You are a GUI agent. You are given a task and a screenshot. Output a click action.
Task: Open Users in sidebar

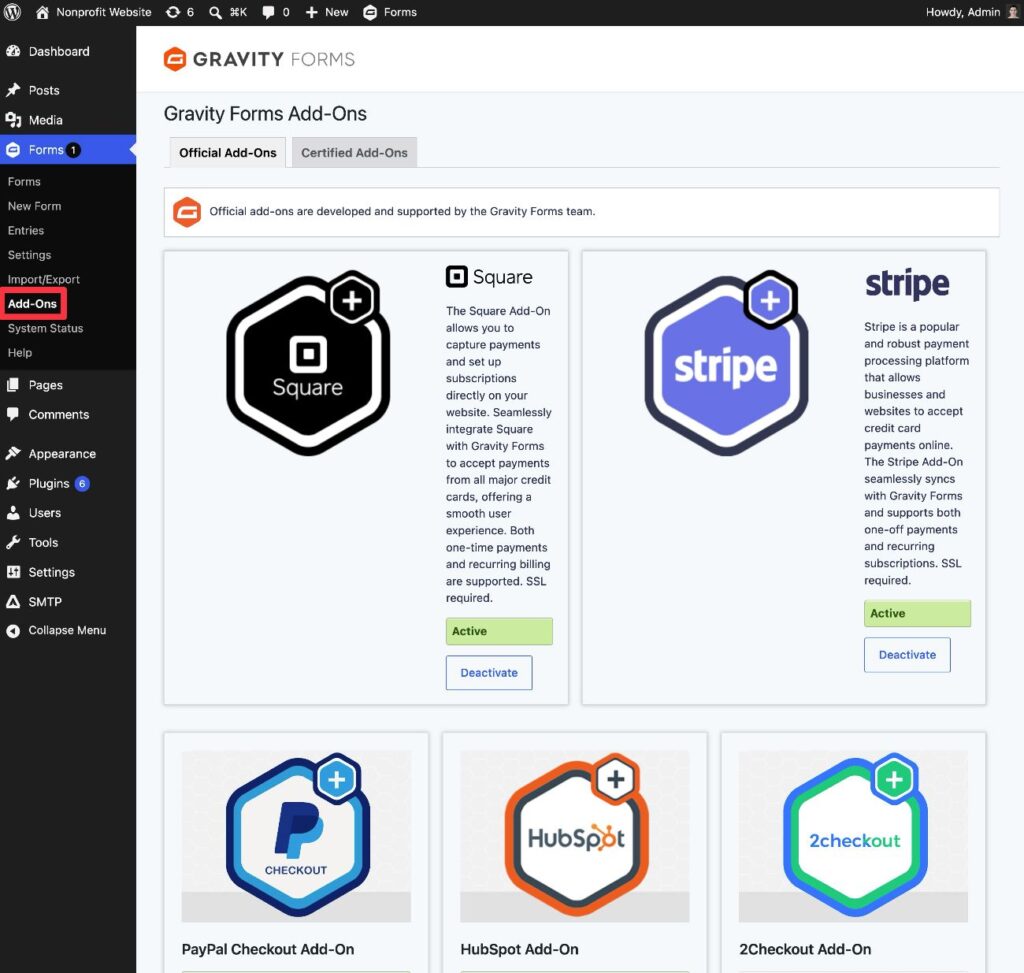click(x=68, y=513)
